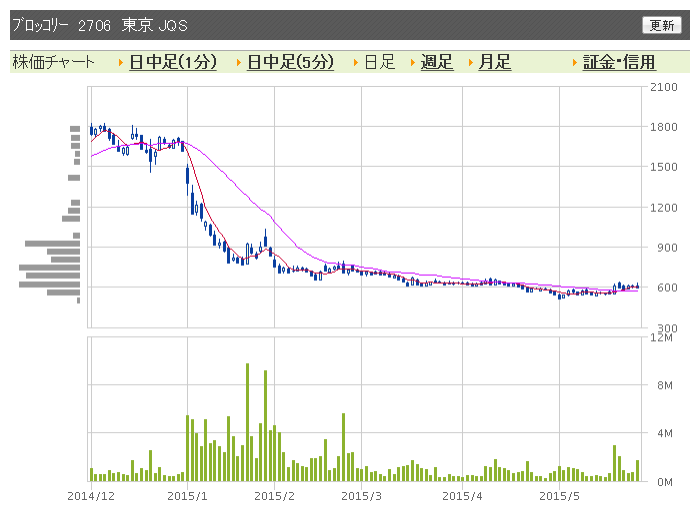Open the 証金・信用 margin information link
This screenshot has height=523, width=699.
pyautogui.click(x=619, y=62)
